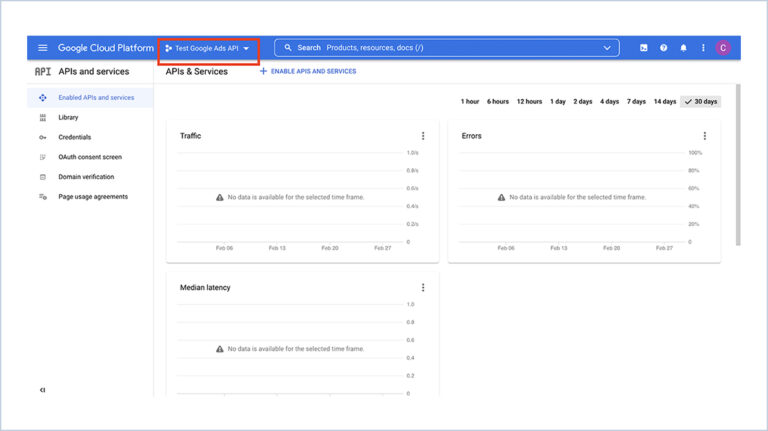This screenshot has width=768, height=431.
Task: Click the plus icon beside Enable APIs
Action: coord(264,71)
